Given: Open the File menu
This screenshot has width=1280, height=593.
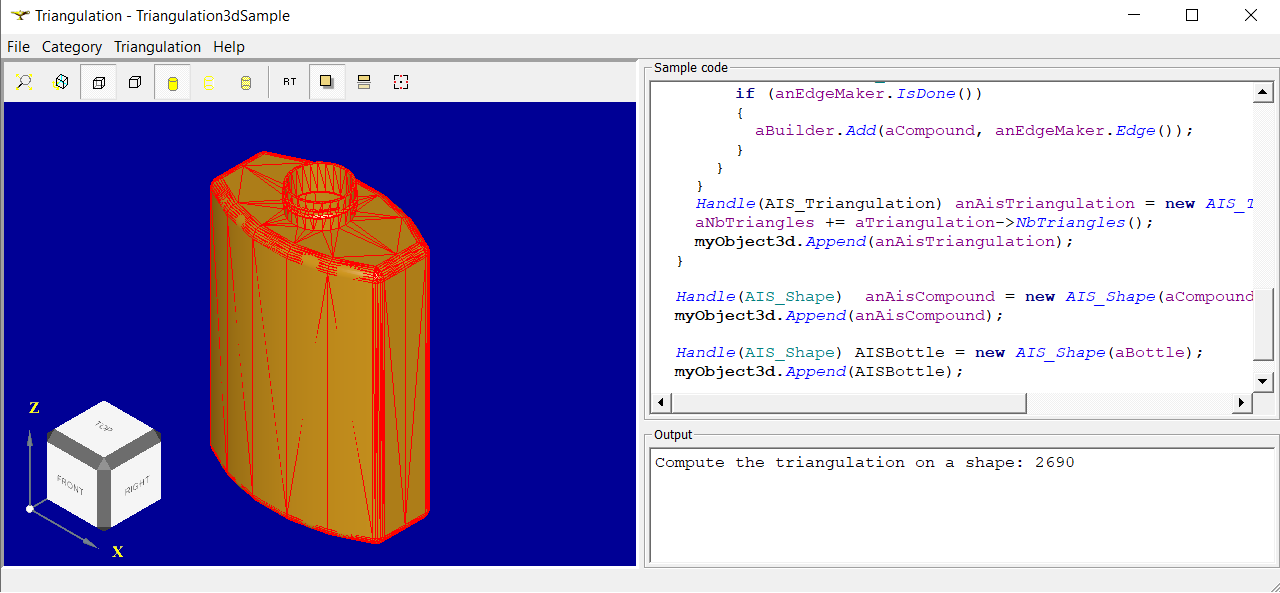Looking at the screenshot, I should [18, 47].
